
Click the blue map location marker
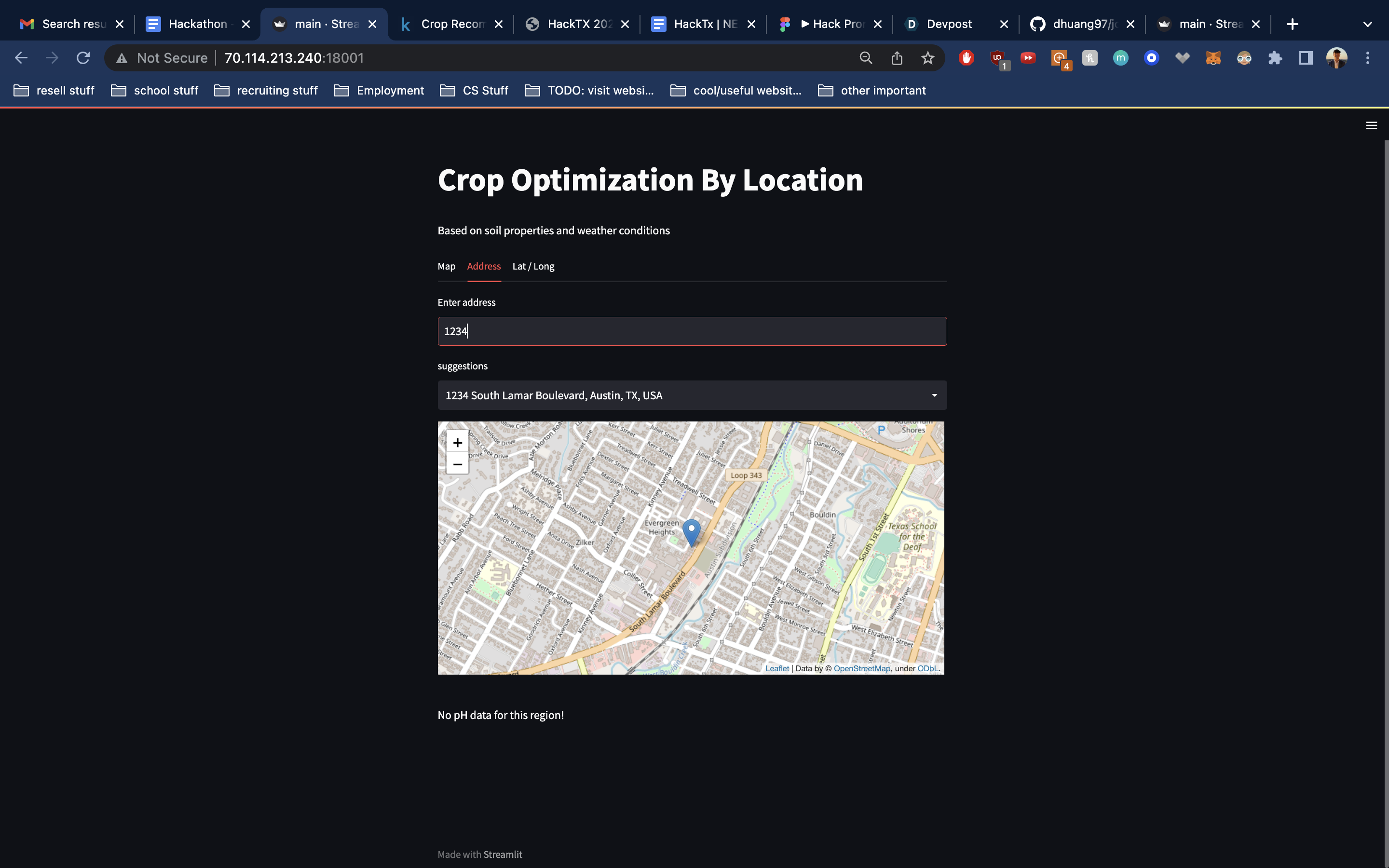[691, 531]
